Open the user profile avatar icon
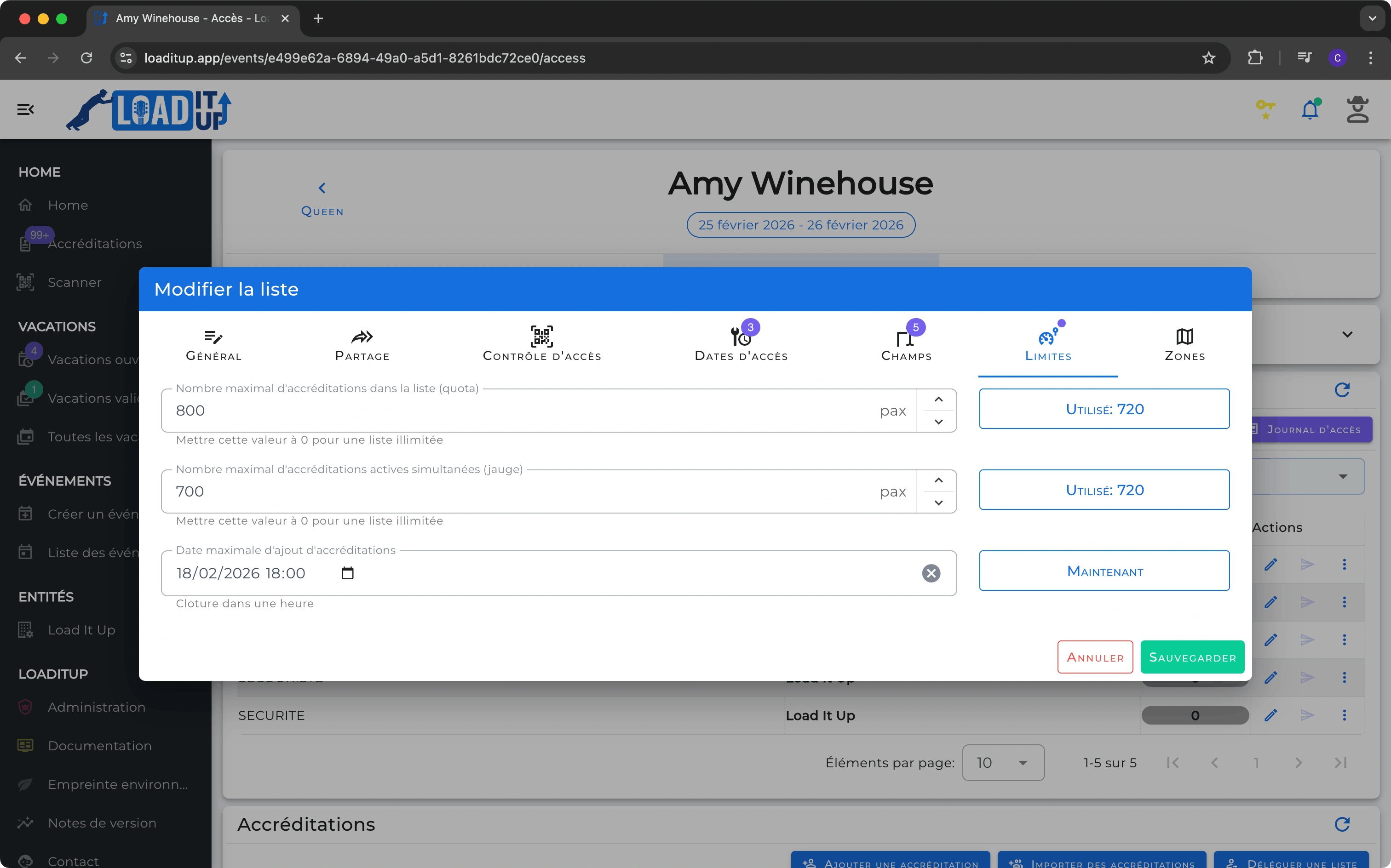 (1357, 109)
